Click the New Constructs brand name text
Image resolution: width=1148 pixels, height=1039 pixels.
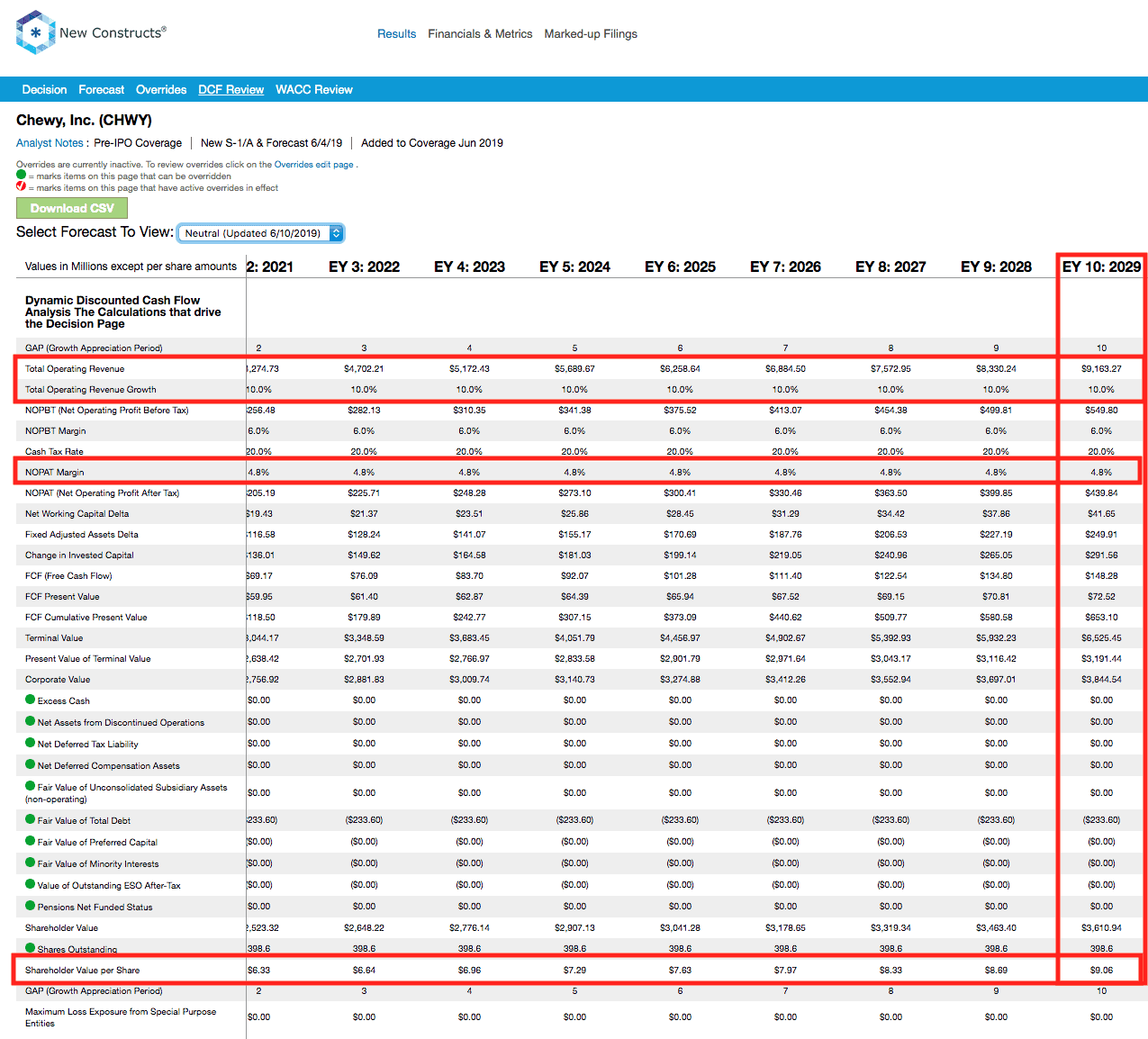coord(113,32)
